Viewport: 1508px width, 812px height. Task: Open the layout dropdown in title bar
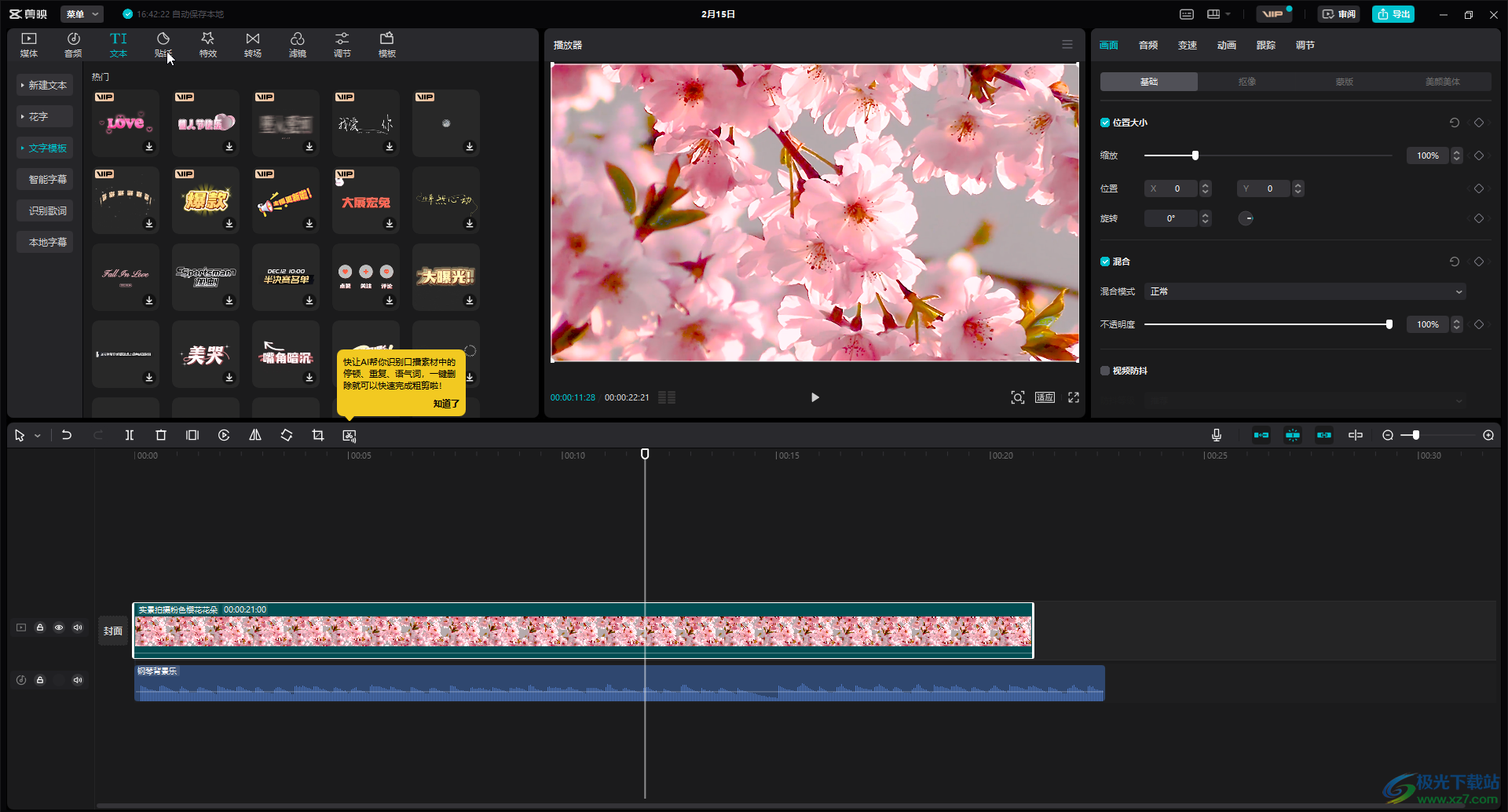coord(1218,14)
